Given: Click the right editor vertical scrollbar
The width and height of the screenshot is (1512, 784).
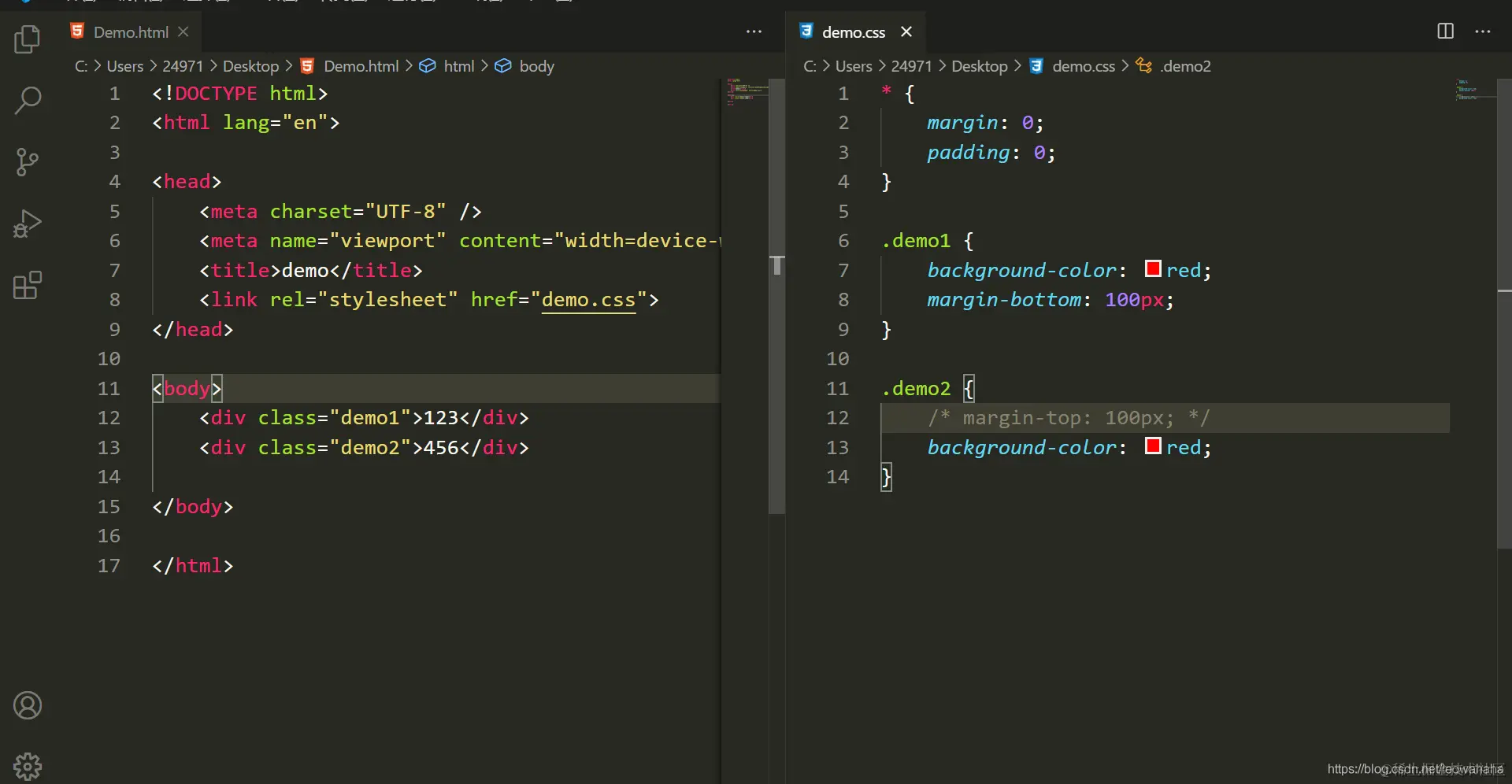Looking at the screenshot, I should (x=1504, y=313).
